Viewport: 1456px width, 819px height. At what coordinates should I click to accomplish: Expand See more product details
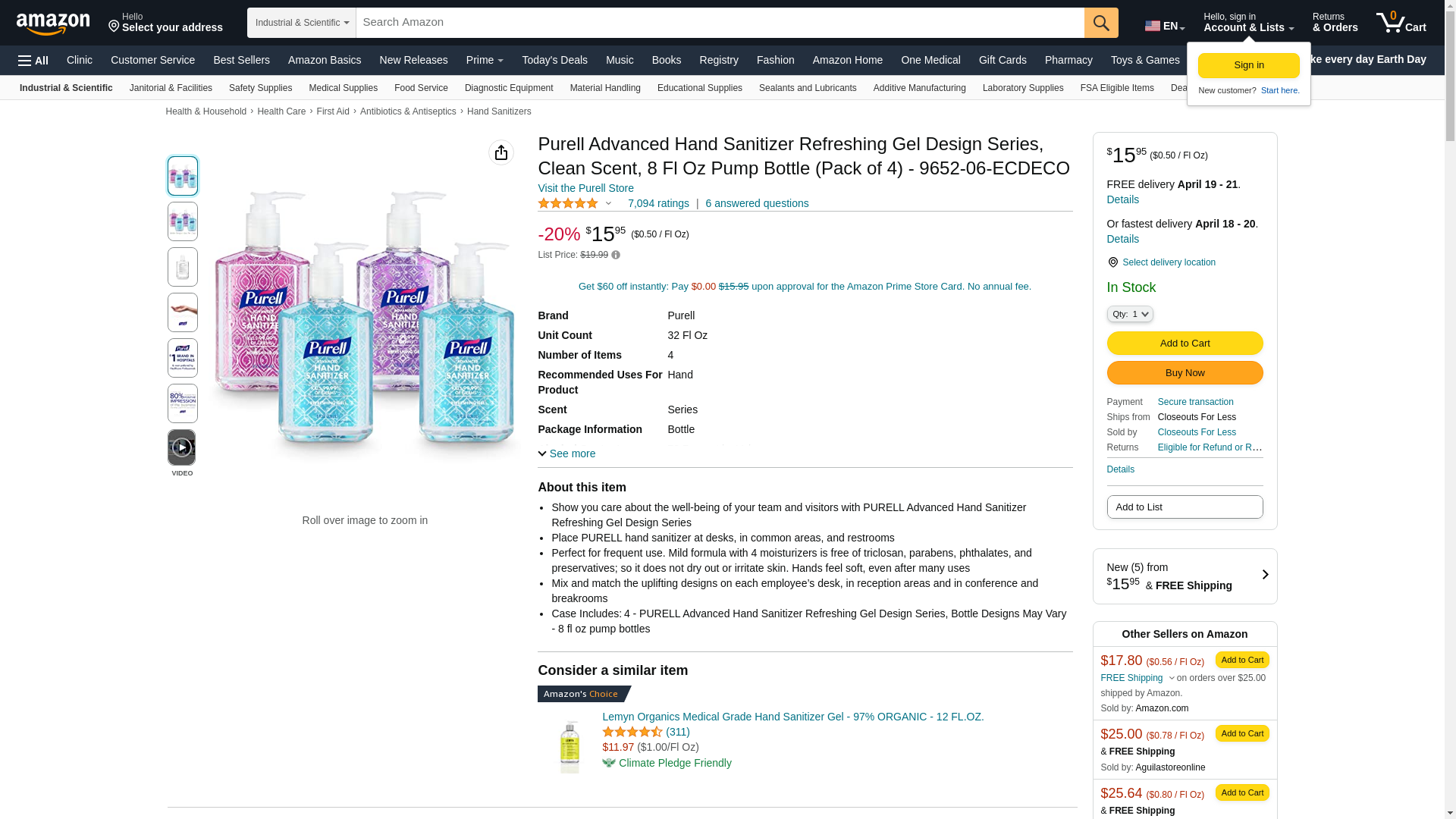click(x=566, y=453)
